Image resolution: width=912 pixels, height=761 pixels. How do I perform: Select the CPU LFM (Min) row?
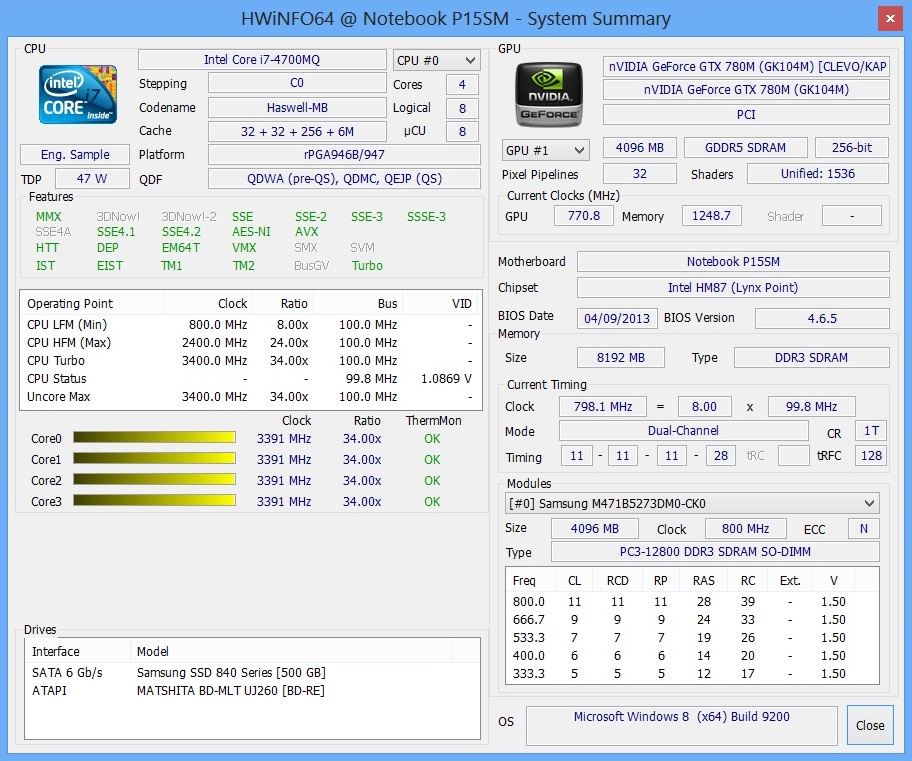click(250, 325)
